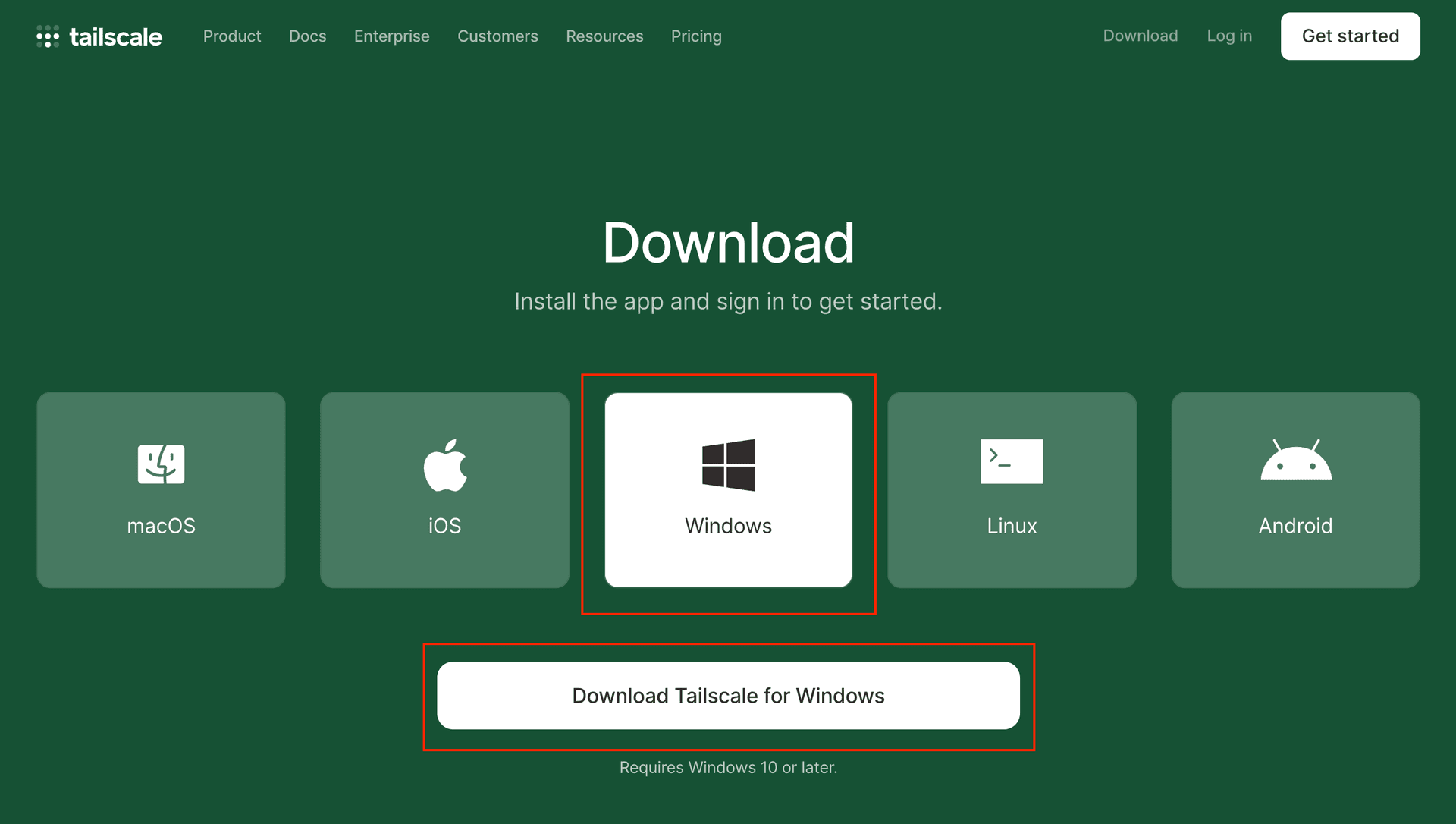Screen dimensions: 1456x824
Task: Open the Resources section
Action: point(604,36)
